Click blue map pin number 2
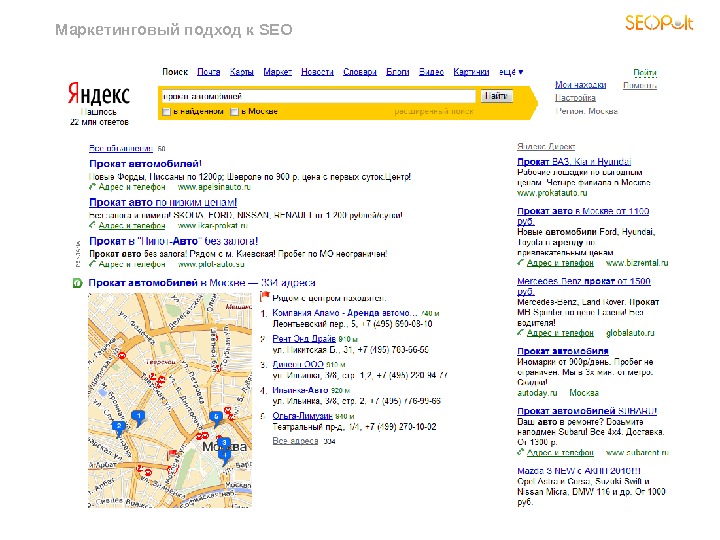 tap(118, 427)
